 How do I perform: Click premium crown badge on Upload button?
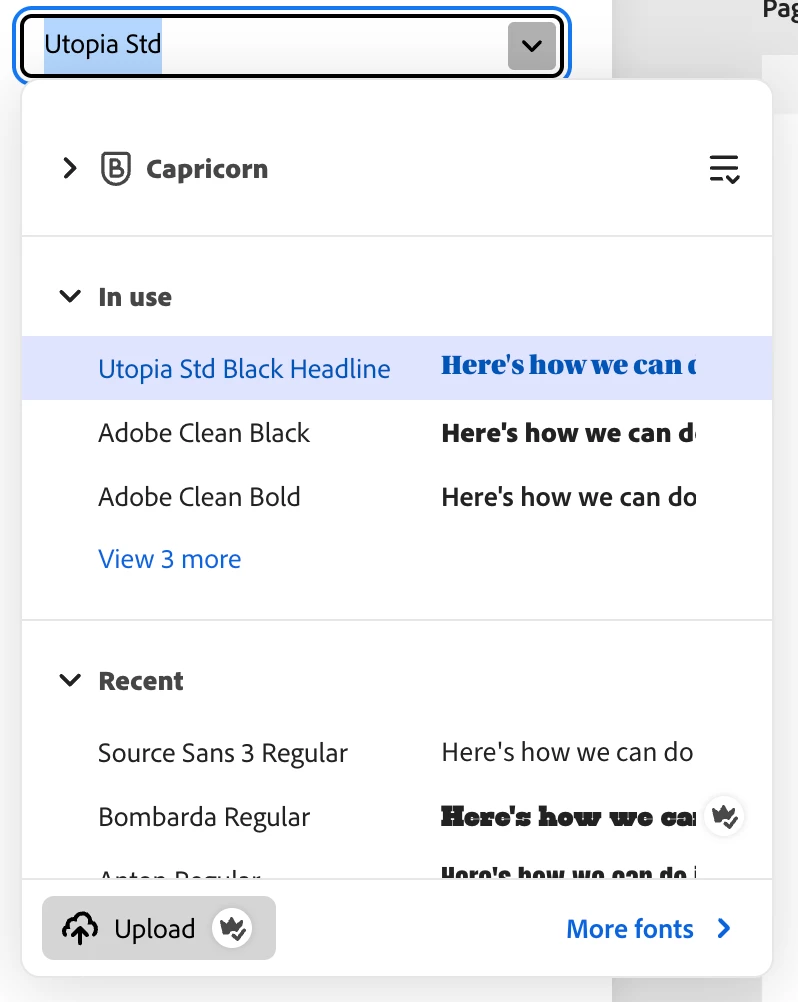pos(233,929)
